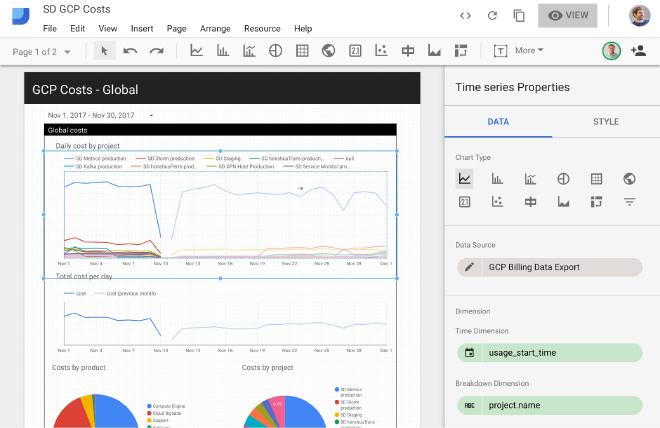Redo the last action
Screen dimensions: 660x428
(157, 51)
